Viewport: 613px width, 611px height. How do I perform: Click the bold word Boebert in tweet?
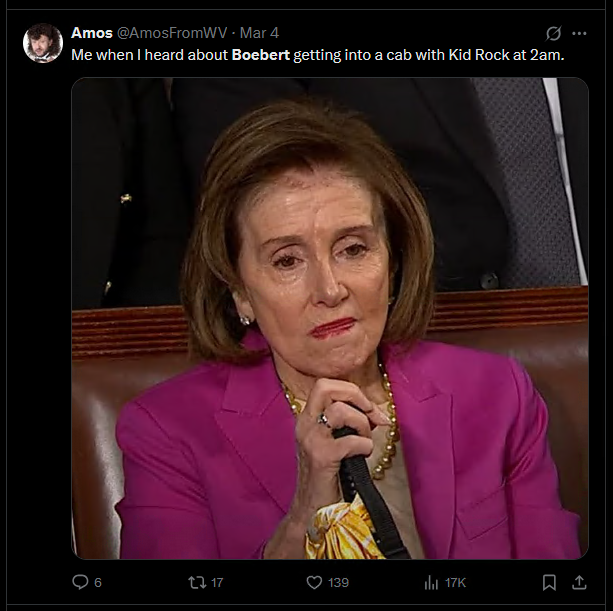261,55
